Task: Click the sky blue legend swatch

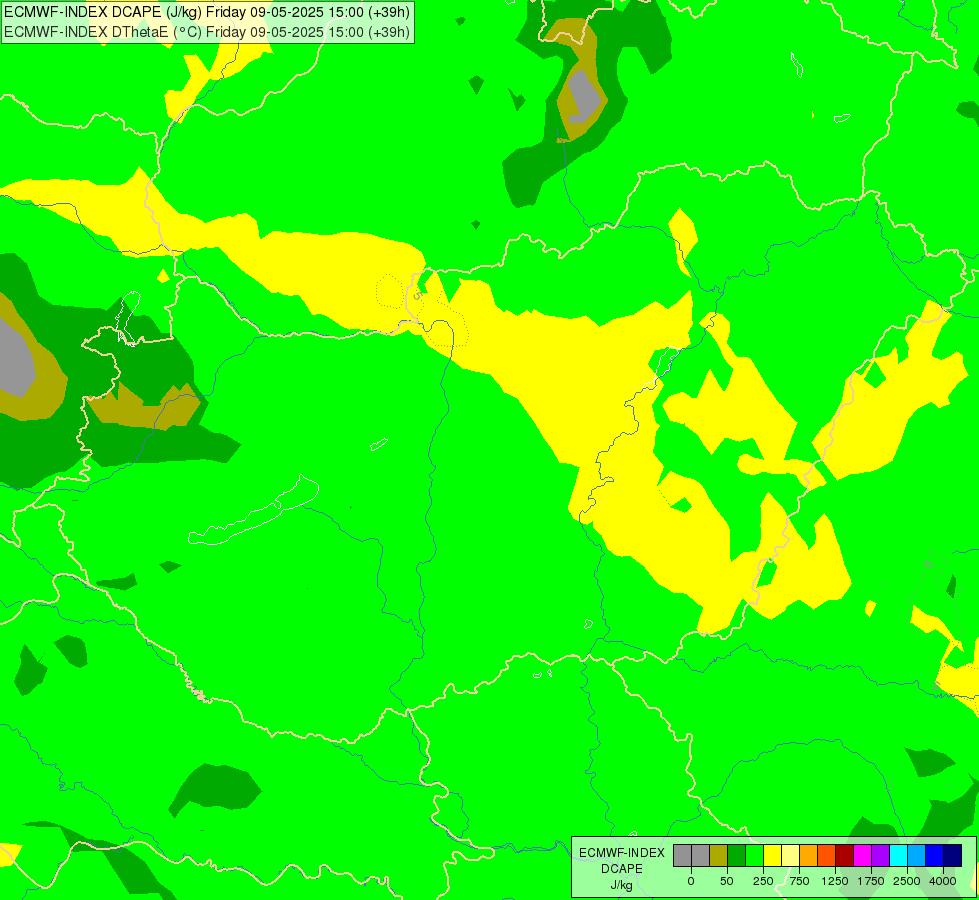Action: tap(917, 856)
